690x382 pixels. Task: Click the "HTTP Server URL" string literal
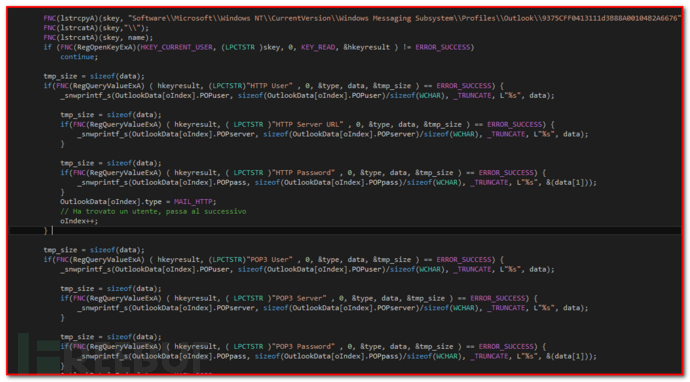(307, 125)
